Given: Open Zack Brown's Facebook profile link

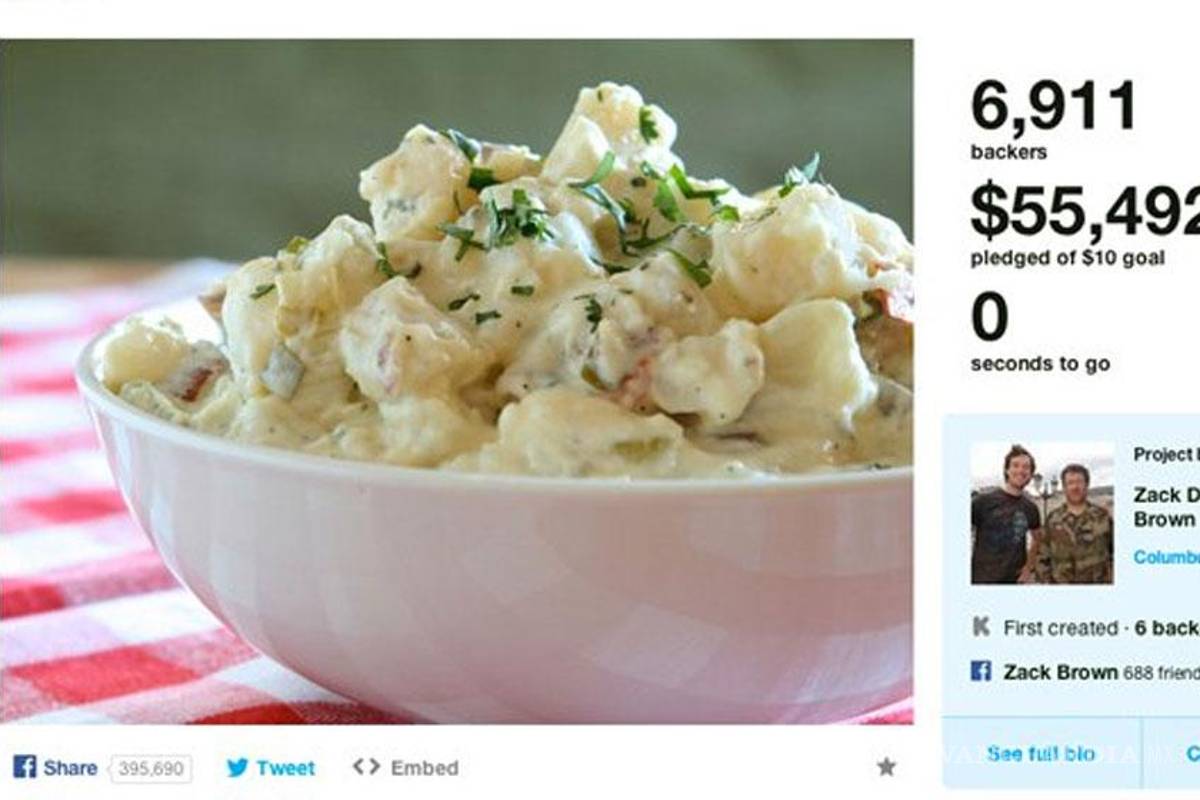Looking at the screenshot, I should pos(1061,672).
